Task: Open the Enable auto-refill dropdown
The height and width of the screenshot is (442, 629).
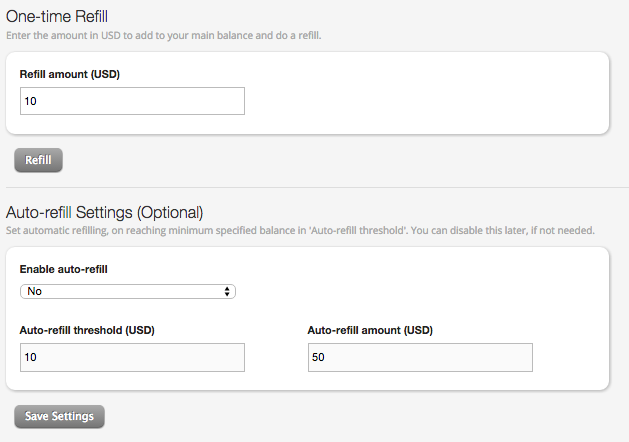Action: [x=127, y=291]
